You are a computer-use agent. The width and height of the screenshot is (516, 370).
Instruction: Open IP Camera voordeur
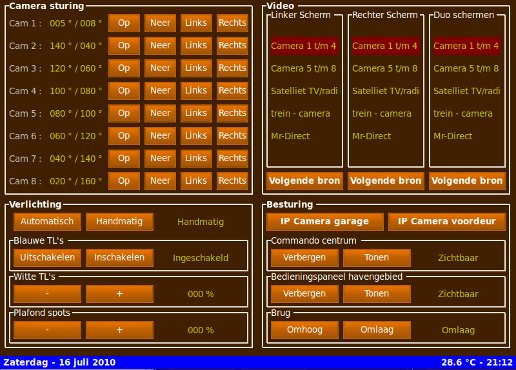(x=447, y=222)
